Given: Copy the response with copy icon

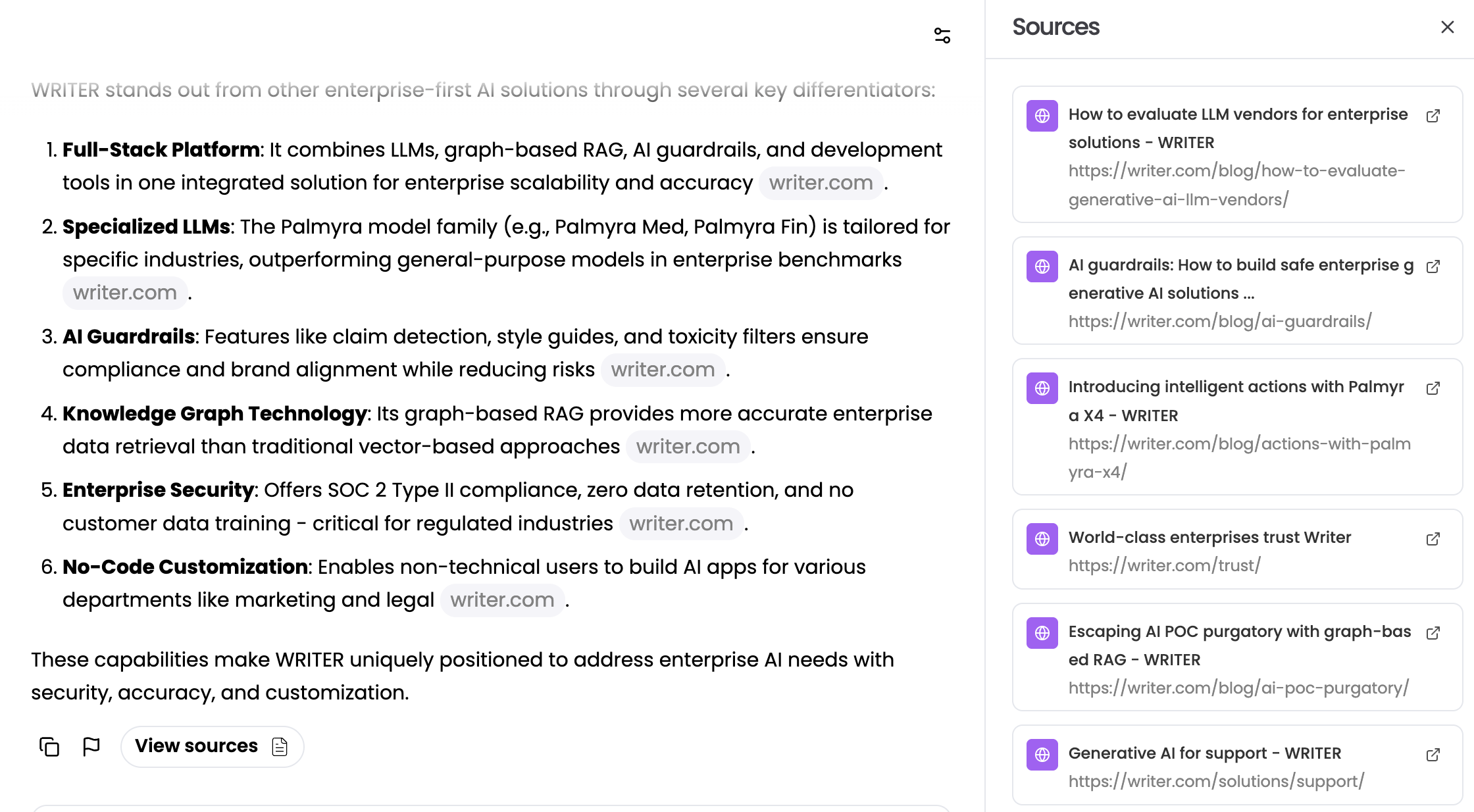Looking at the screenshot, I should click(x=49, y=747).
